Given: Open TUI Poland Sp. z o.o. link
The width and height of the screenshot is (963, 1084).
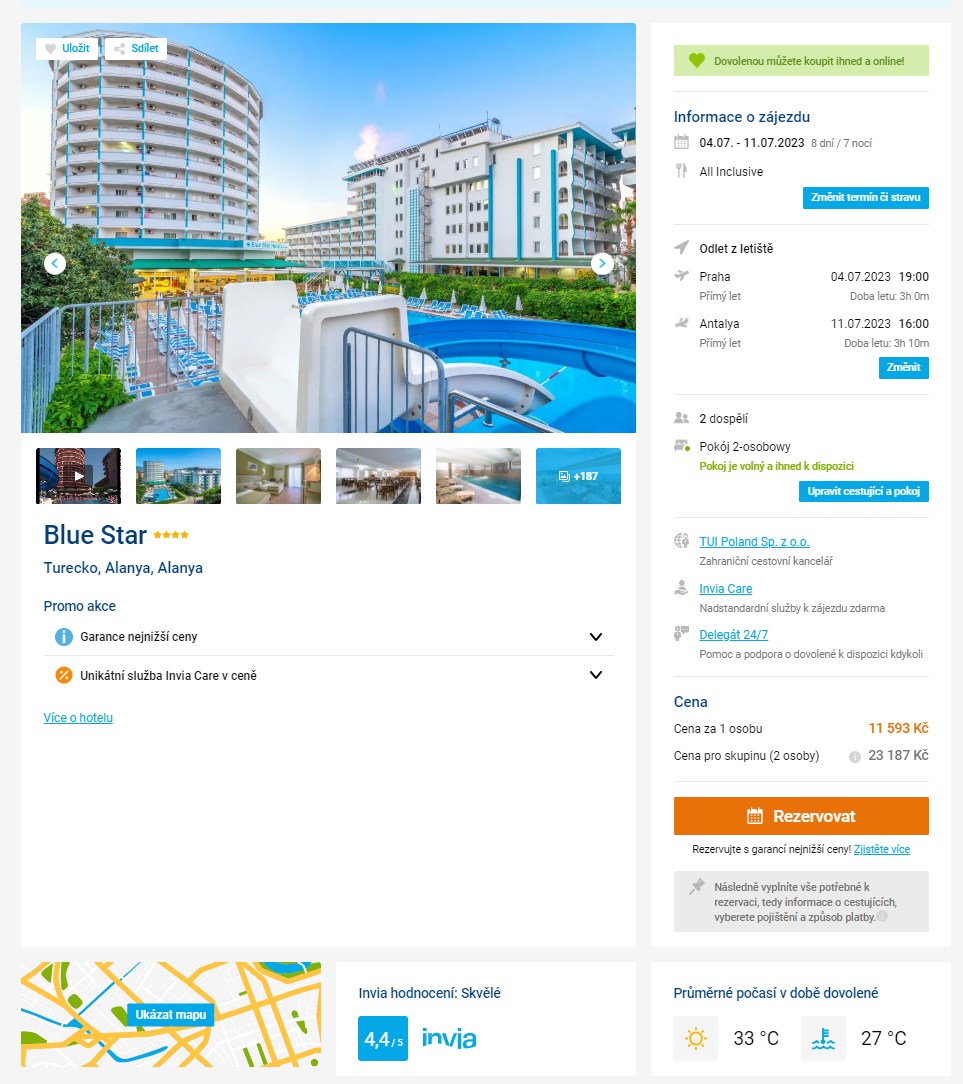Looking at the screenshot, I should (754, 542).
